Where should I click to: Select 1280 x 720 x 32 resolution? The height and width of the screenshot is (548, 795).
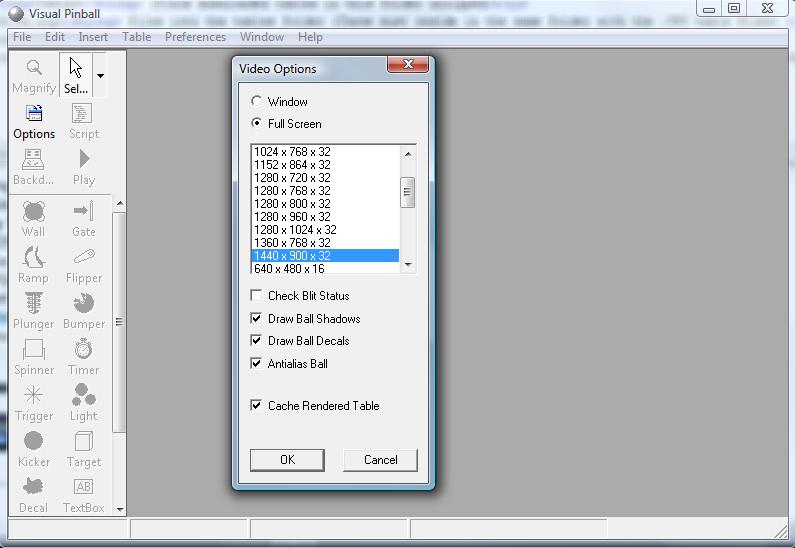325,178
